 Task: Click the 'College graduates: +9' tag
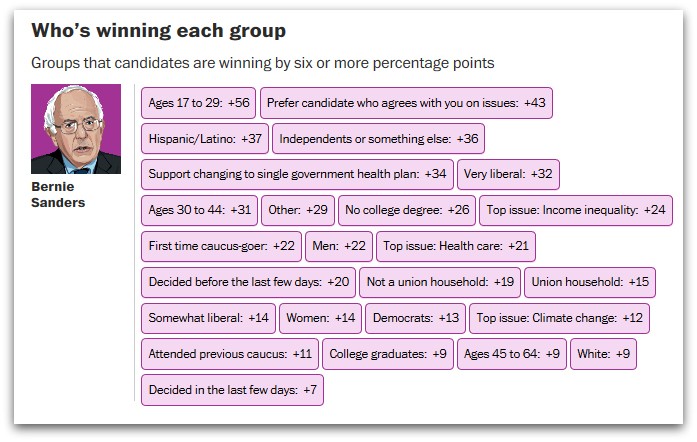click(x=387, y=354)
